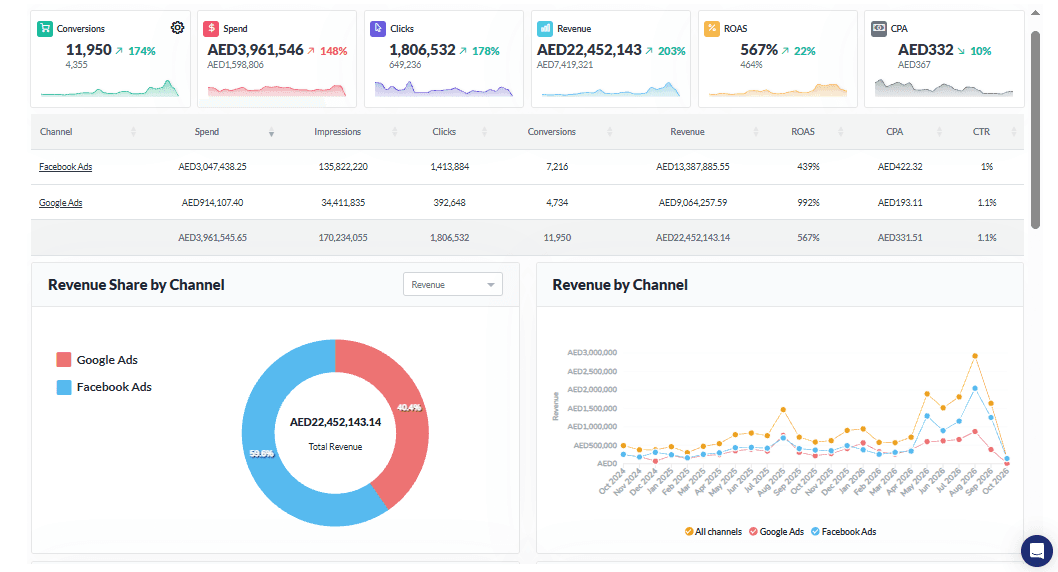Toggle All channels series in legend
This screenshot has height=572, width=1058.
pyautogui.click(x=713, y=532)
